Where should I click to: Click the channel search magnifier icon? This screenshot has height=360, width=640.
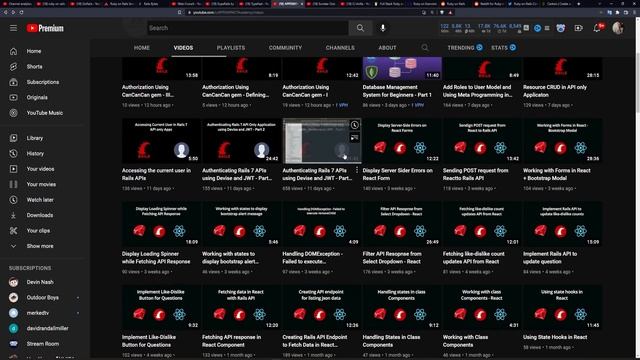click(x=425, y=48)
